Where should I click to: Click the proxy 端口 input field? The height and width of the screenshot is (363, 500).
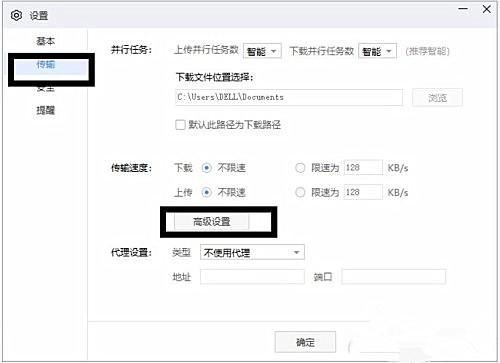(x=393, y=277)
